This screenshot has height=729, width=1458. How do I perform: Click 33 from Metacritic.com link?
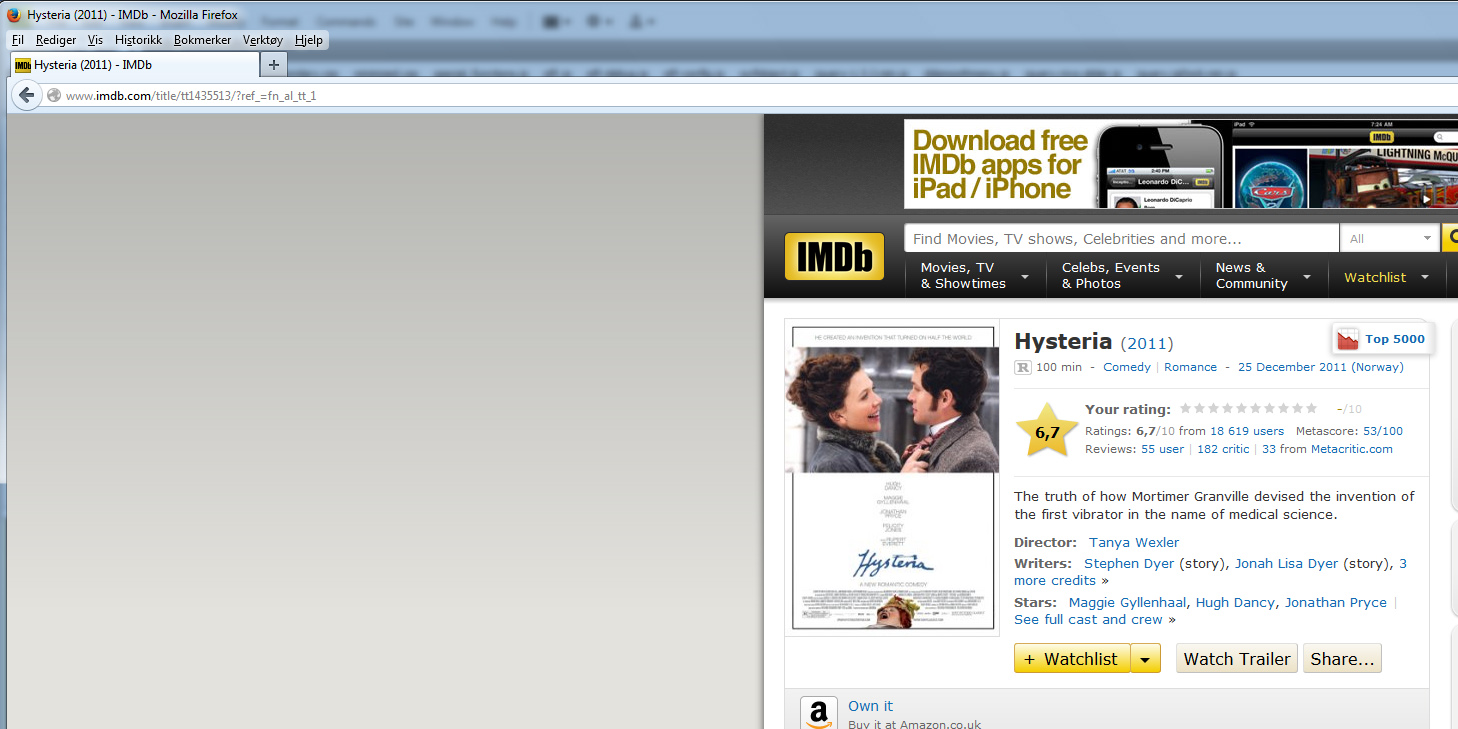coord(1327,449)
